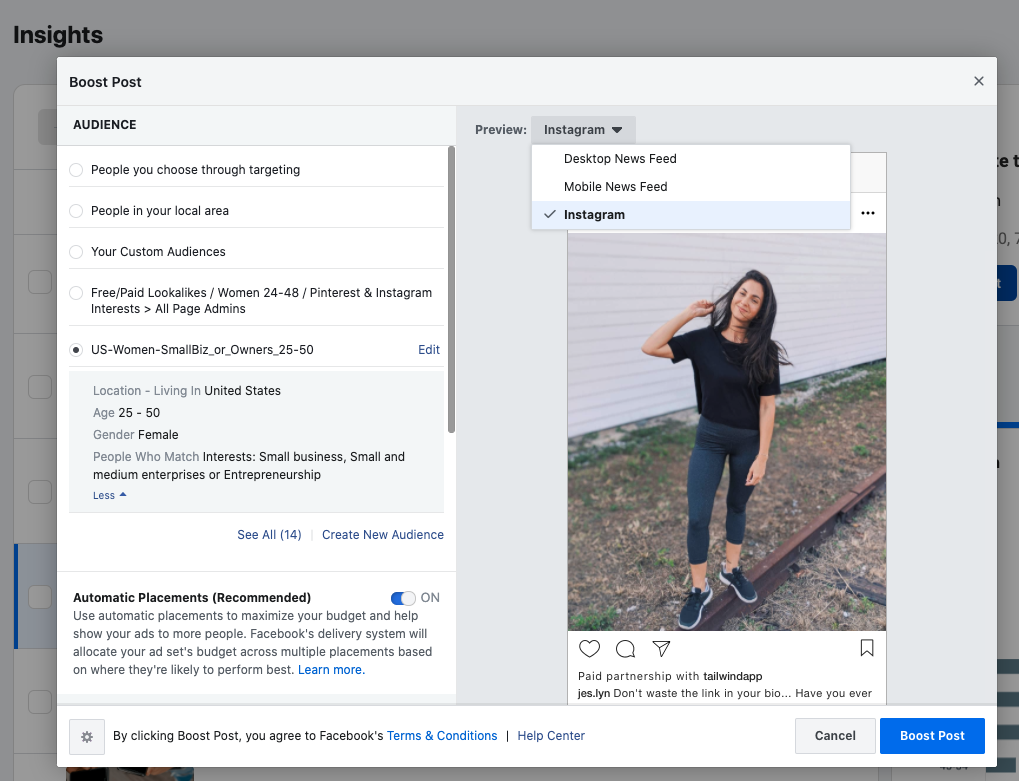This screenshot has width=1019, height=781.
Task: Select 'People in your local area' radio
Action: tap(76, 211)
